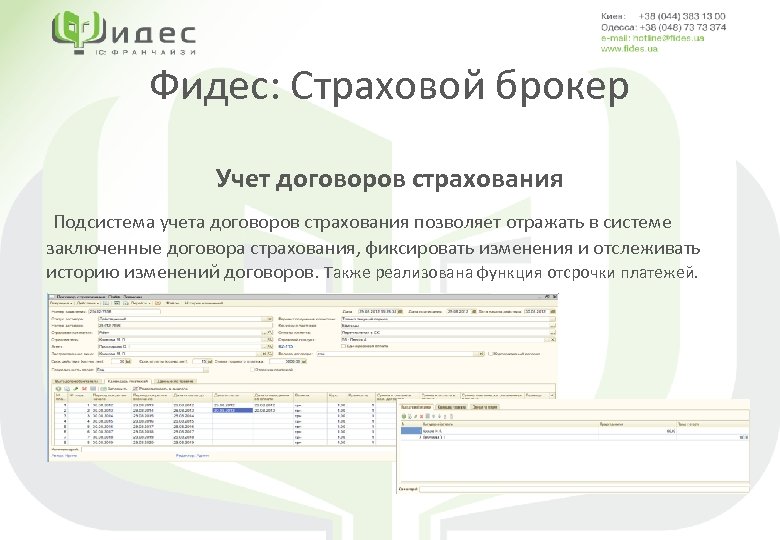Image resolution: width=780 pixels, height=540 pixels.
Task: Click the Заполнить button above the payments table
Action: click(x=113, y=388)
